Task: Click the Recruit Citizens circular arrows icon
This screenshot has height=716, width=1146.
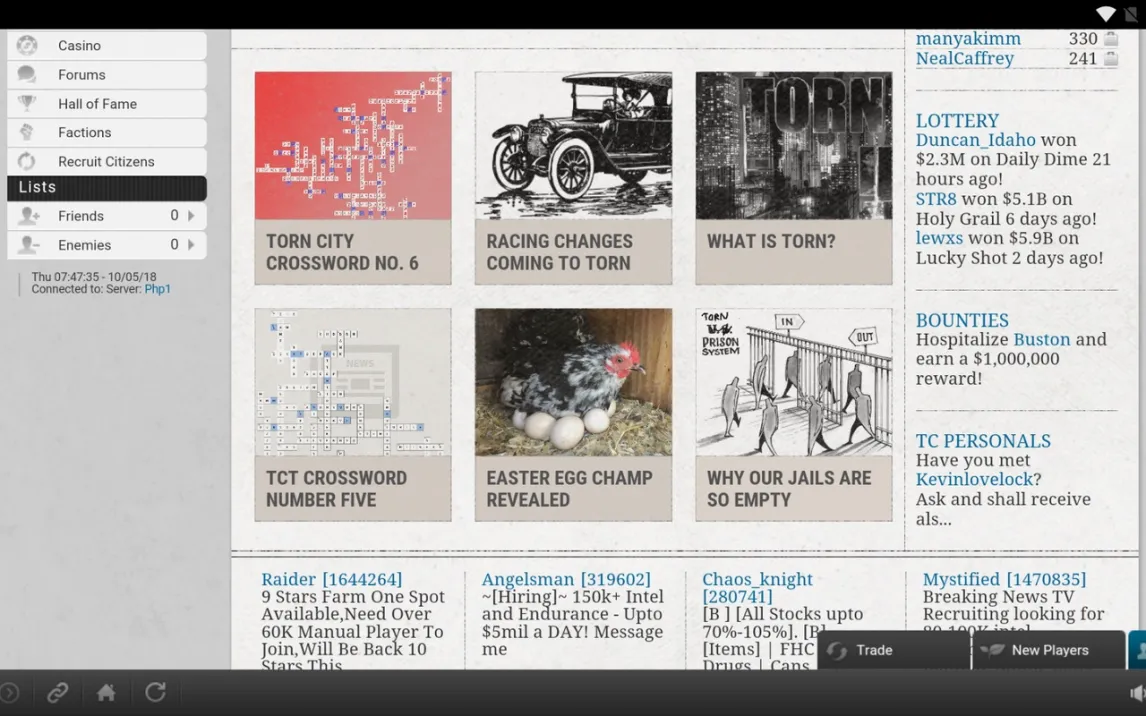Action: point(27,162)
